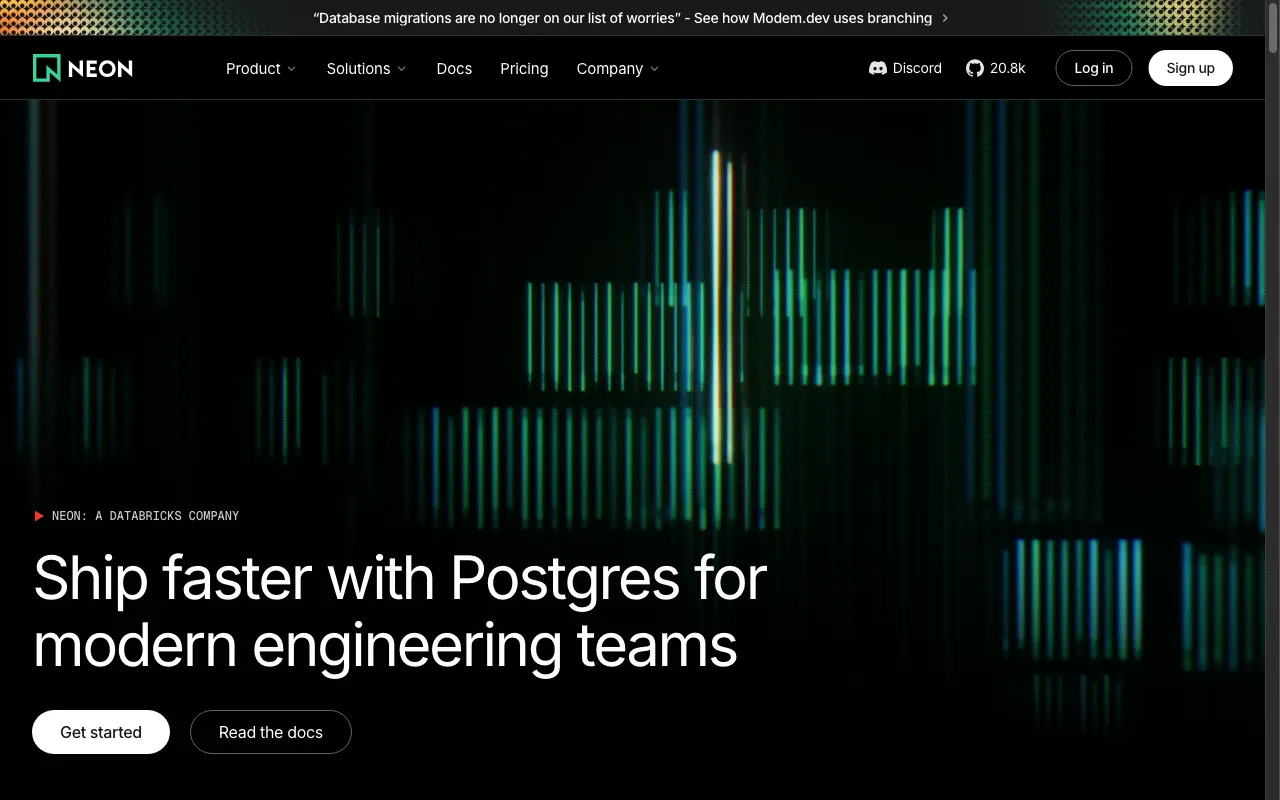
Task: Go to Docs in the navigation
Action: coord(454,68)
